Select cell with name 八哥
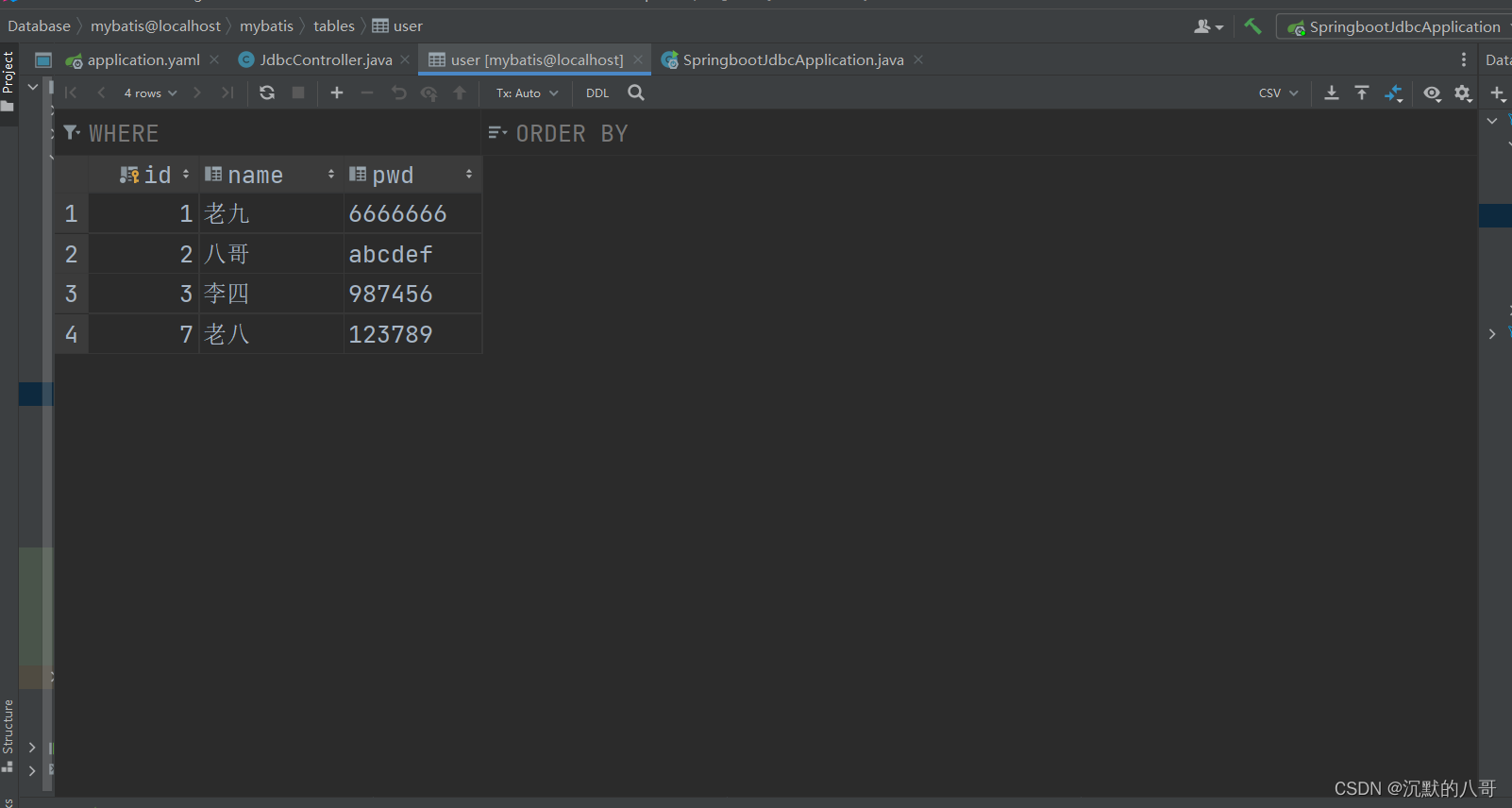 click(271, 254)
